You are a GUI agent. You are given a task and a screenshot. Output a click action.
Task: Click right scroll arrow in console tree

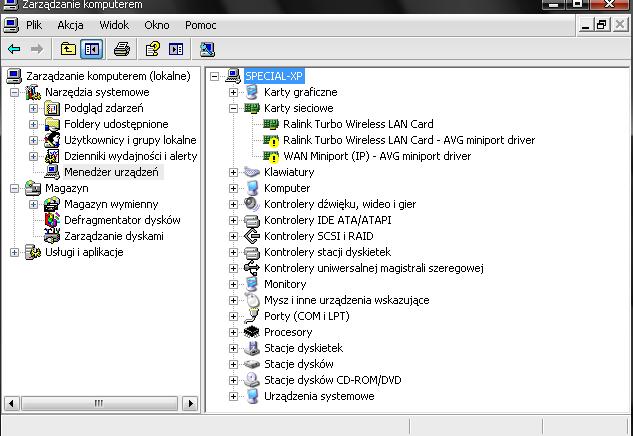coord(190,403)
